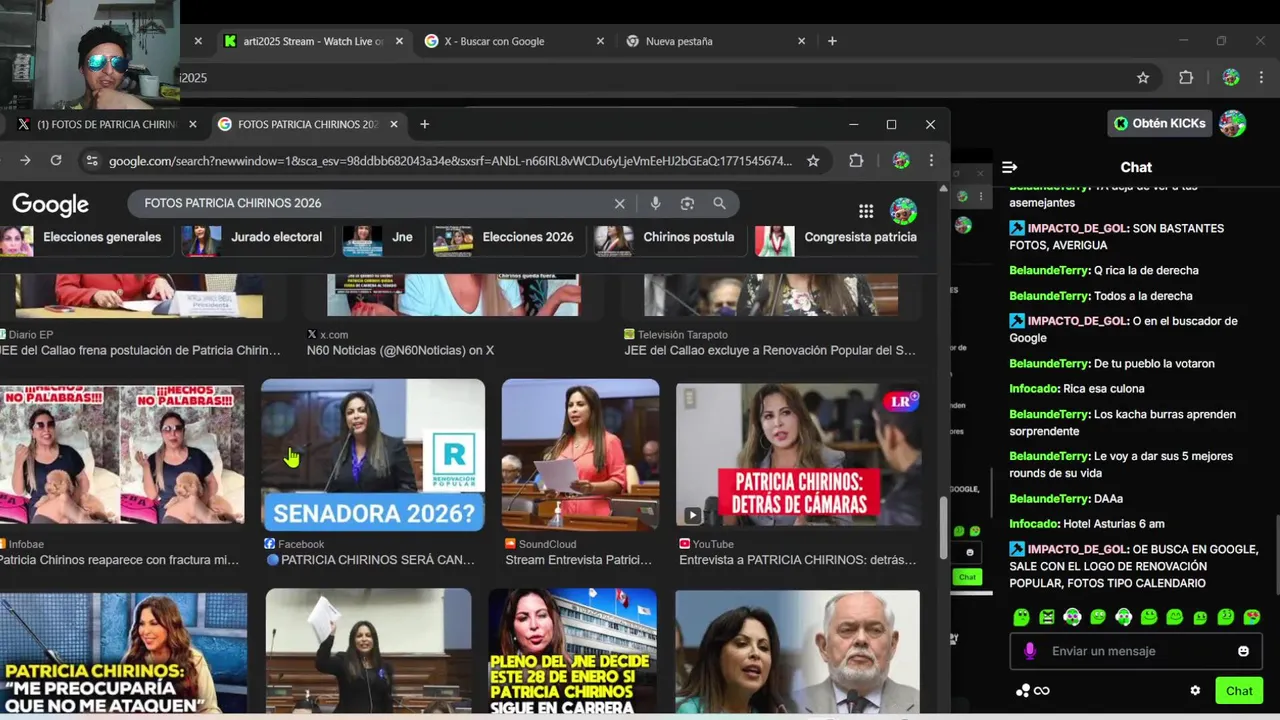The width and height of the screenshot is (1280, 720).
Task: Click the channel points icon below chat input
Action: point(1022,690)
